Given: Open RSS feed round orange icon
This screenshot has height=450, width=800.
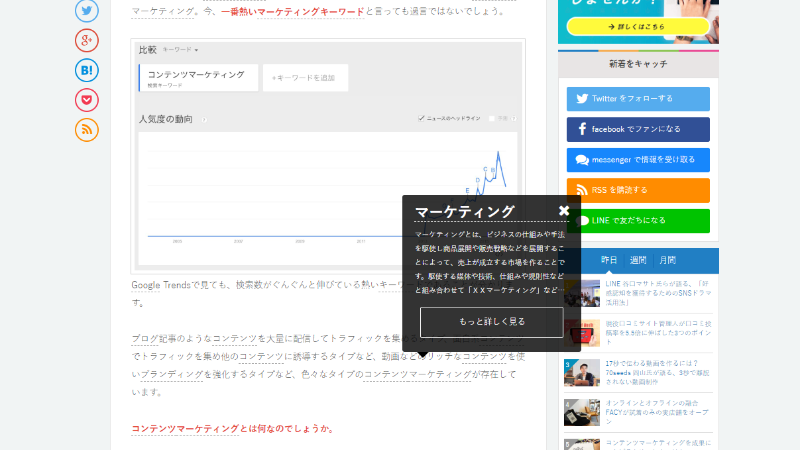Looking at the screenshot, I should click(x=87, y=130).
